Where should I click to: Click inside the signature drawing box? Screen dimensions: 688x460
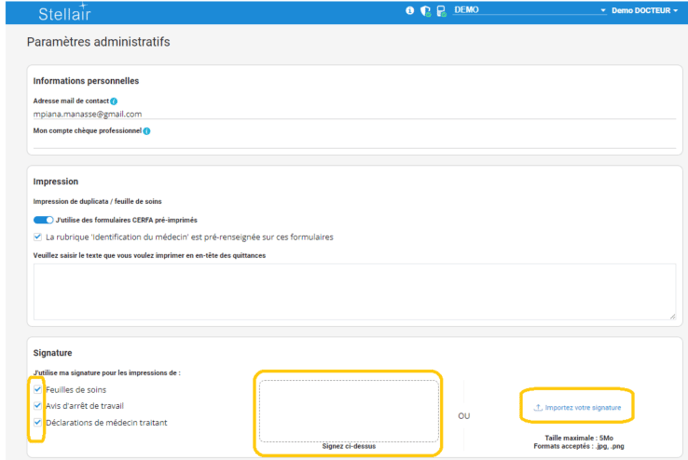tap(348, 410)
